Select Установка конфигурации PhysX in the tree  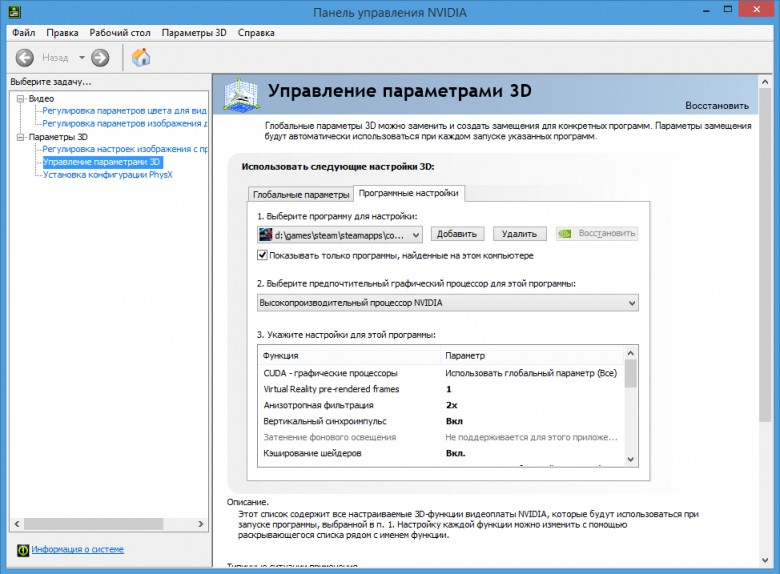pos(108,174)
